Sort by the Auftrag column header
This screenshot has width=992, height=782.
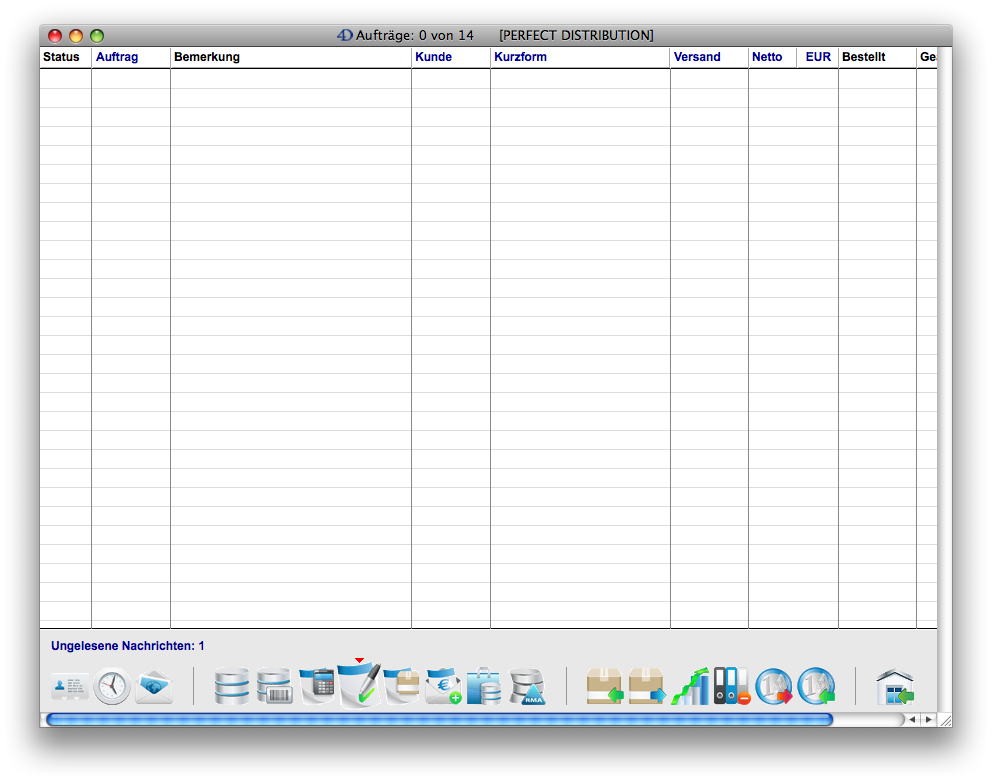117,57
